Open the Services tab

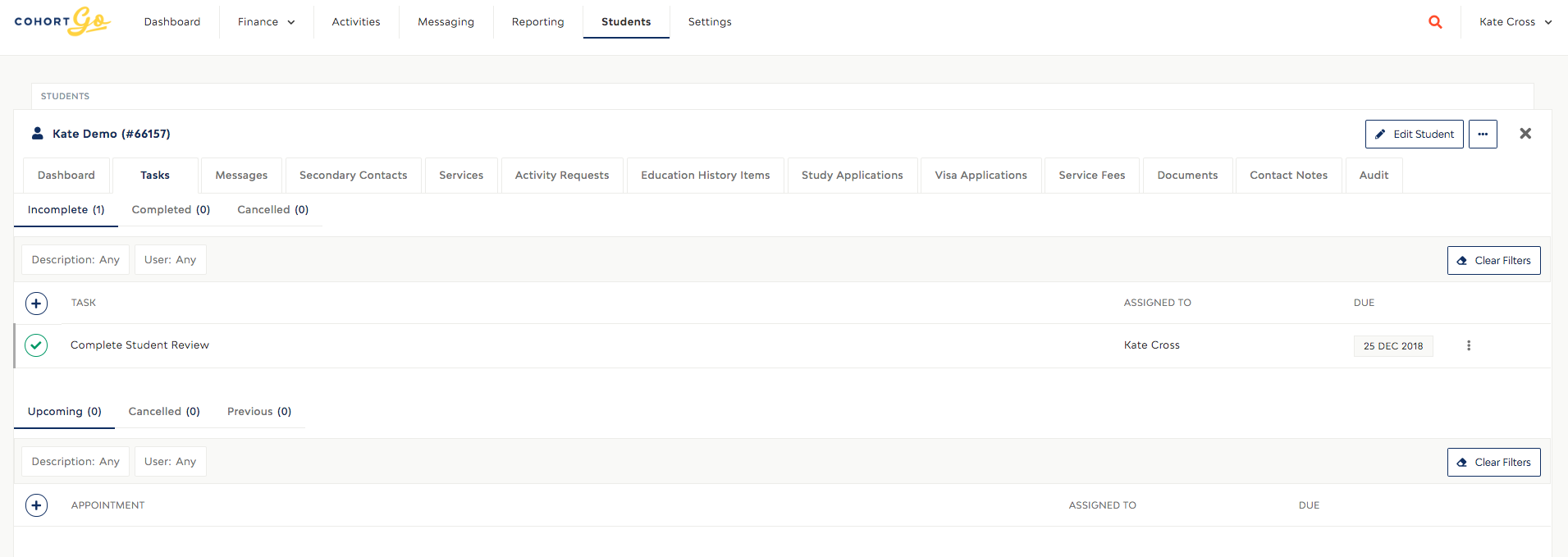click(x=461, y=176)
